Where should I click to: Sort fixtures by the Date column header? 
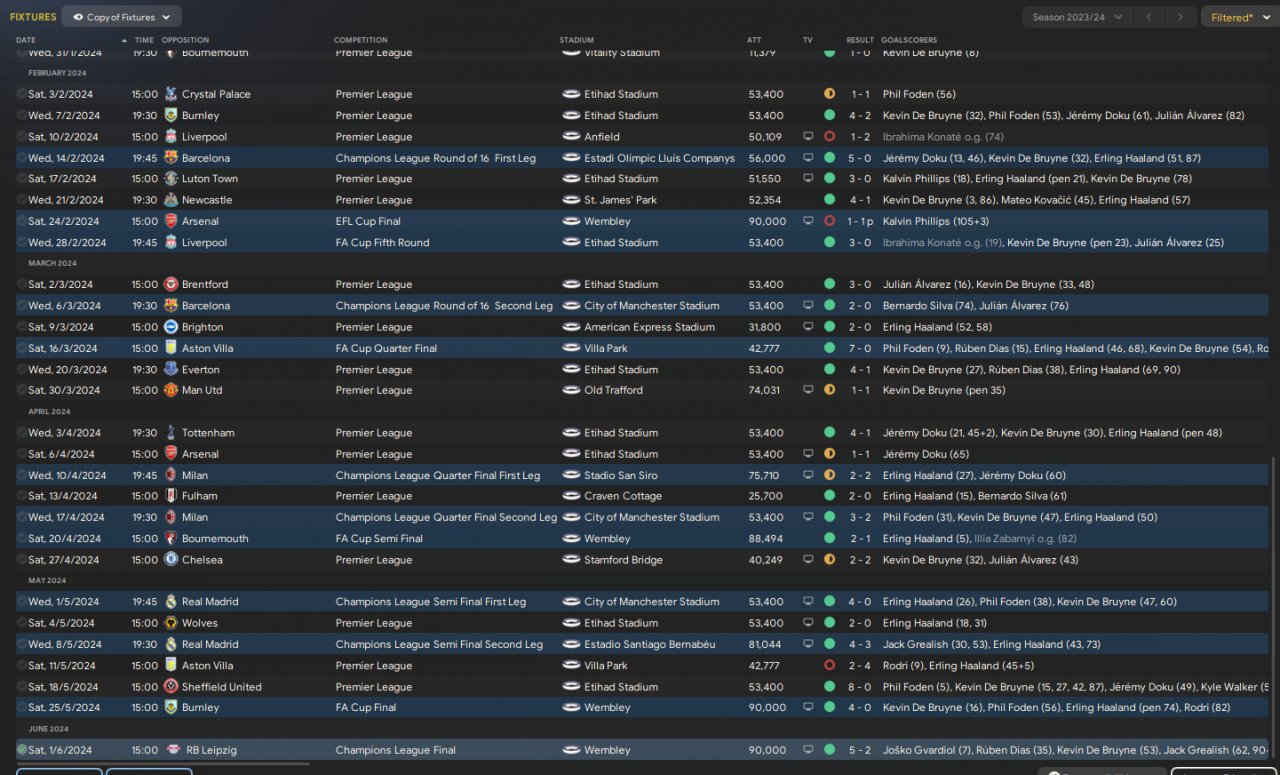[27, 40]
